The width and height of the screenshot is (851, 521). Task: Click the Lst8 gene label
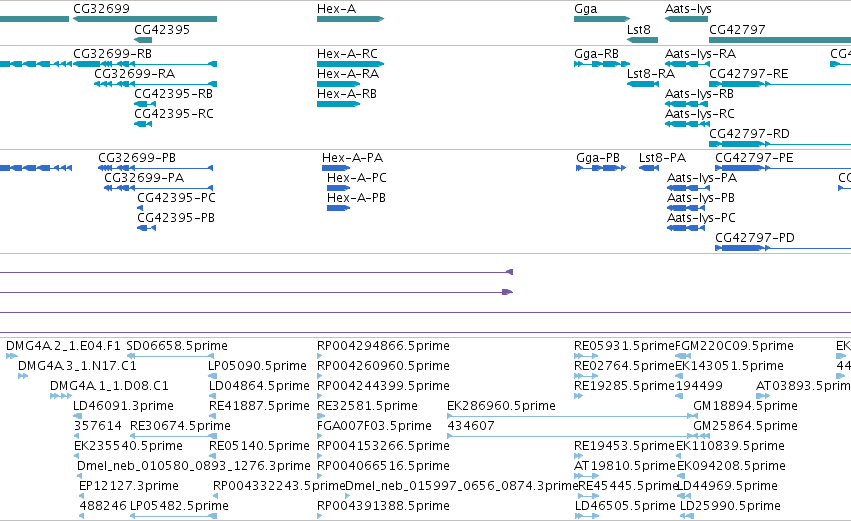click(x=638, y=30)
